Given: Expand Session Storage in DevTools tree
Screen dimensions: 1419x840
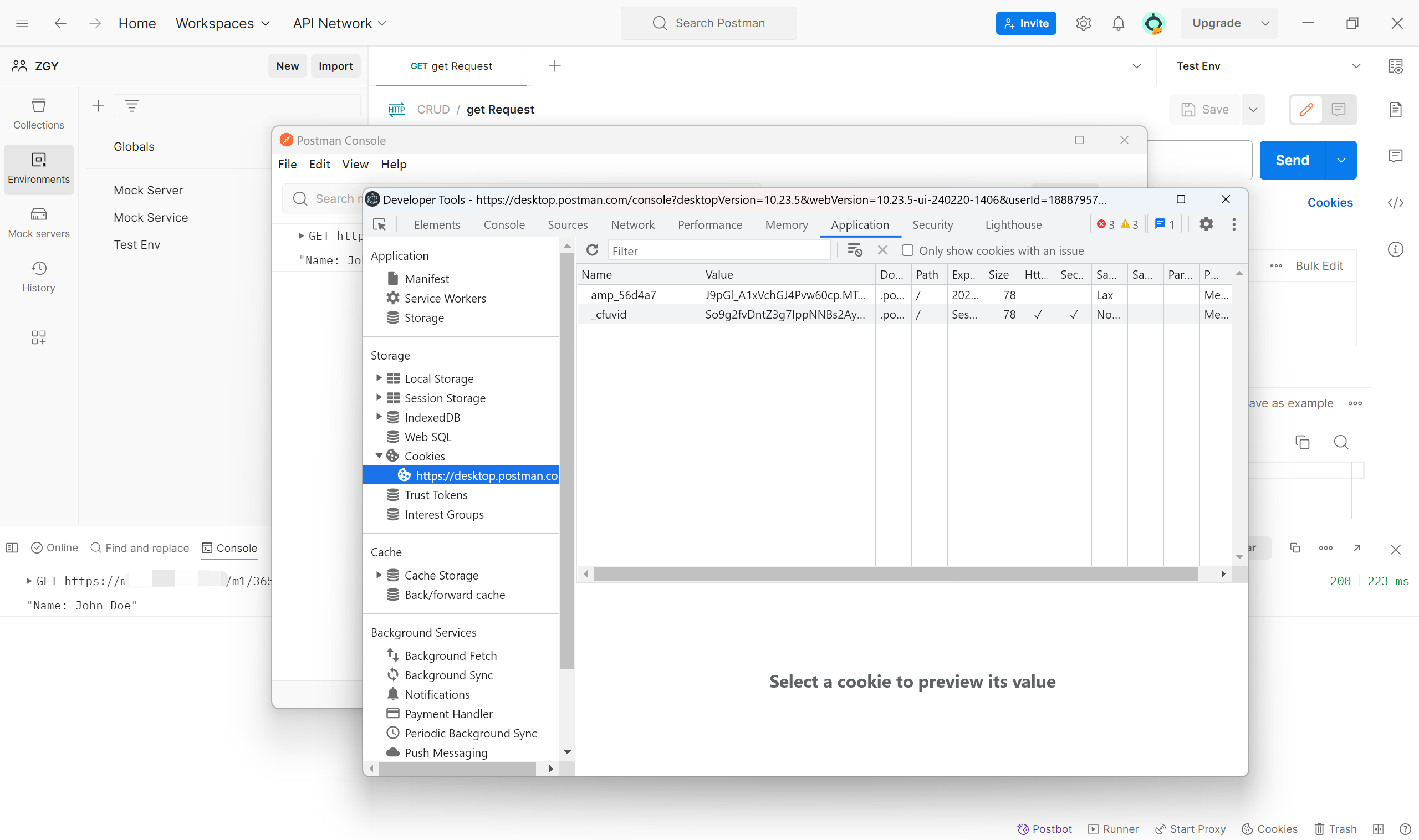Looking at the screenshot, I should pyautogui.click(x=379, y=397).
